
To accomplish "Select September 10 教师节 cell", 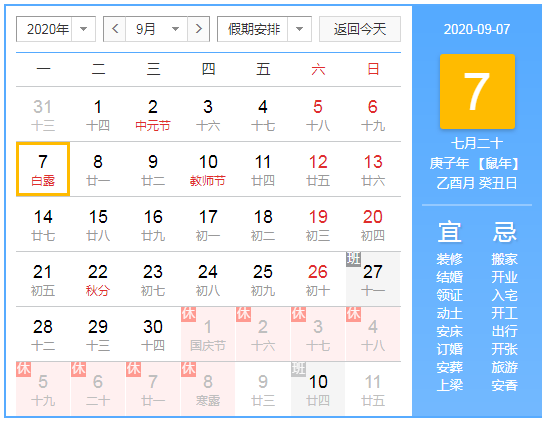I will [x=208, y=169].
